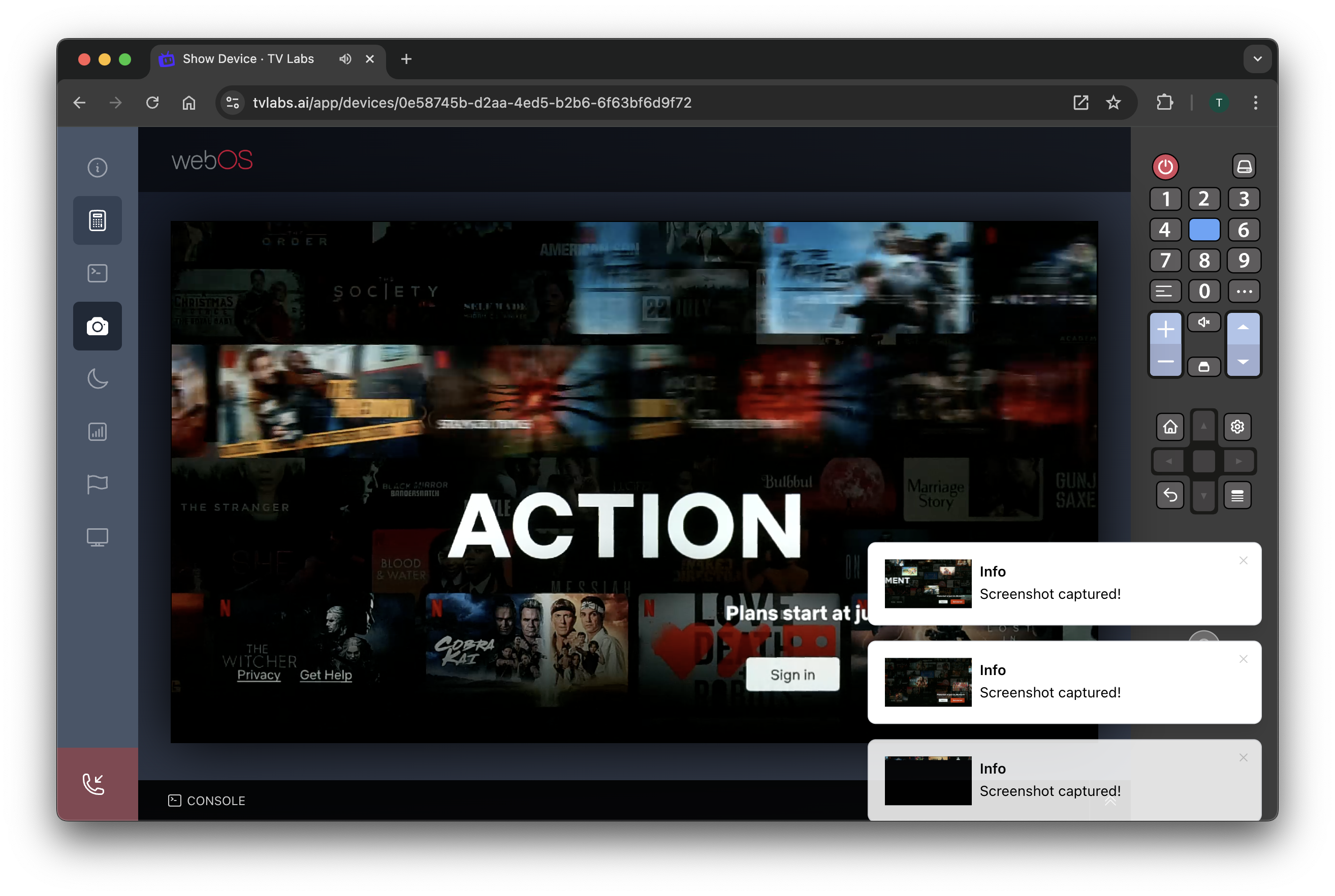Open the middle notification screenshot thumbnail
1335x896 pixels.
(x=928, y=682)
